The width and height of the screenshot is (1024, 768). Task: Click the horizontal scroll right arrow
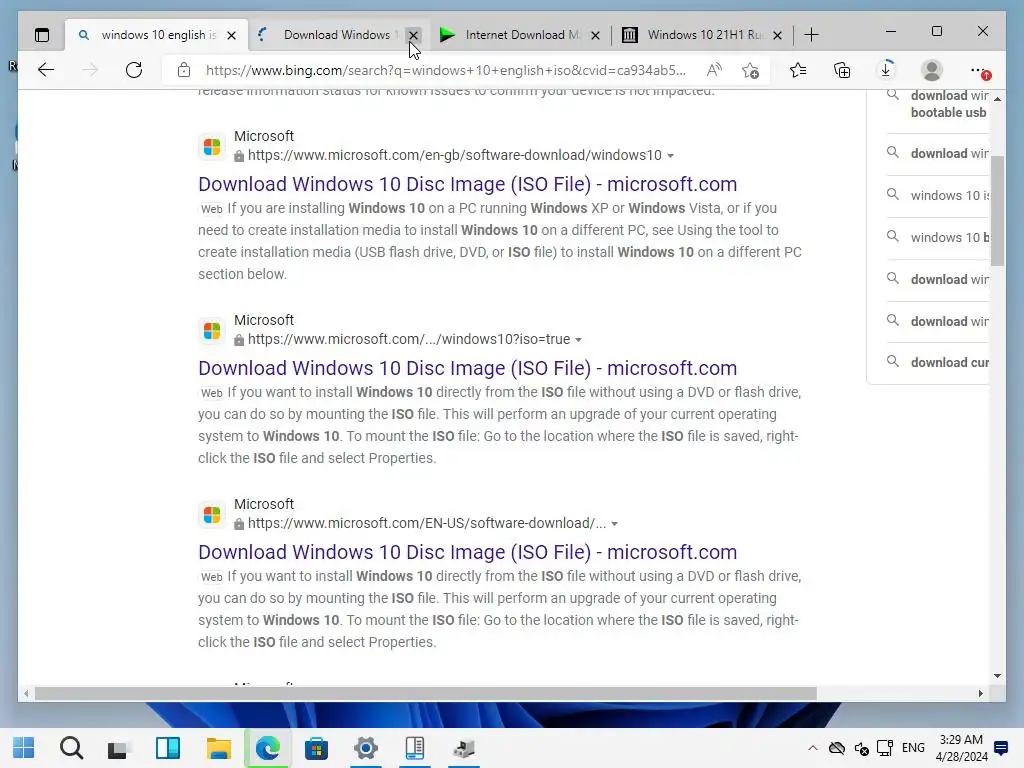point(980,694)
